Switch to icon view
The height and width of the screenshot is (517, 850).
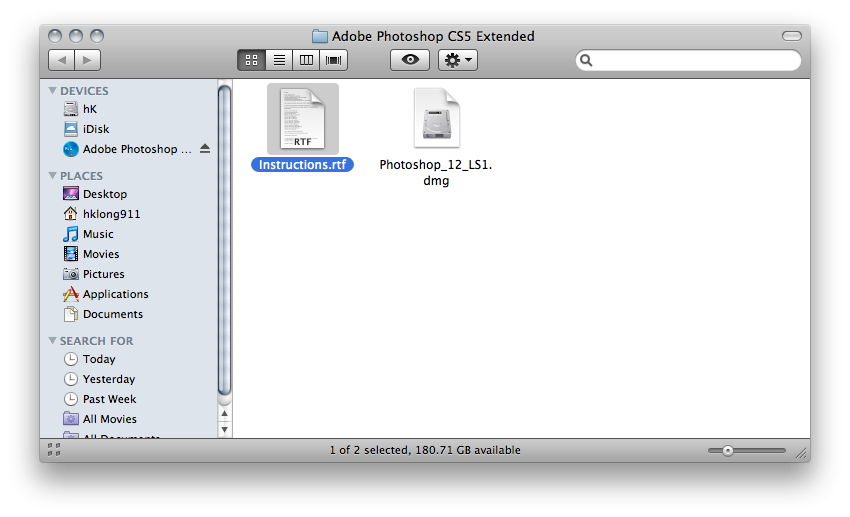tap(252, 60)
